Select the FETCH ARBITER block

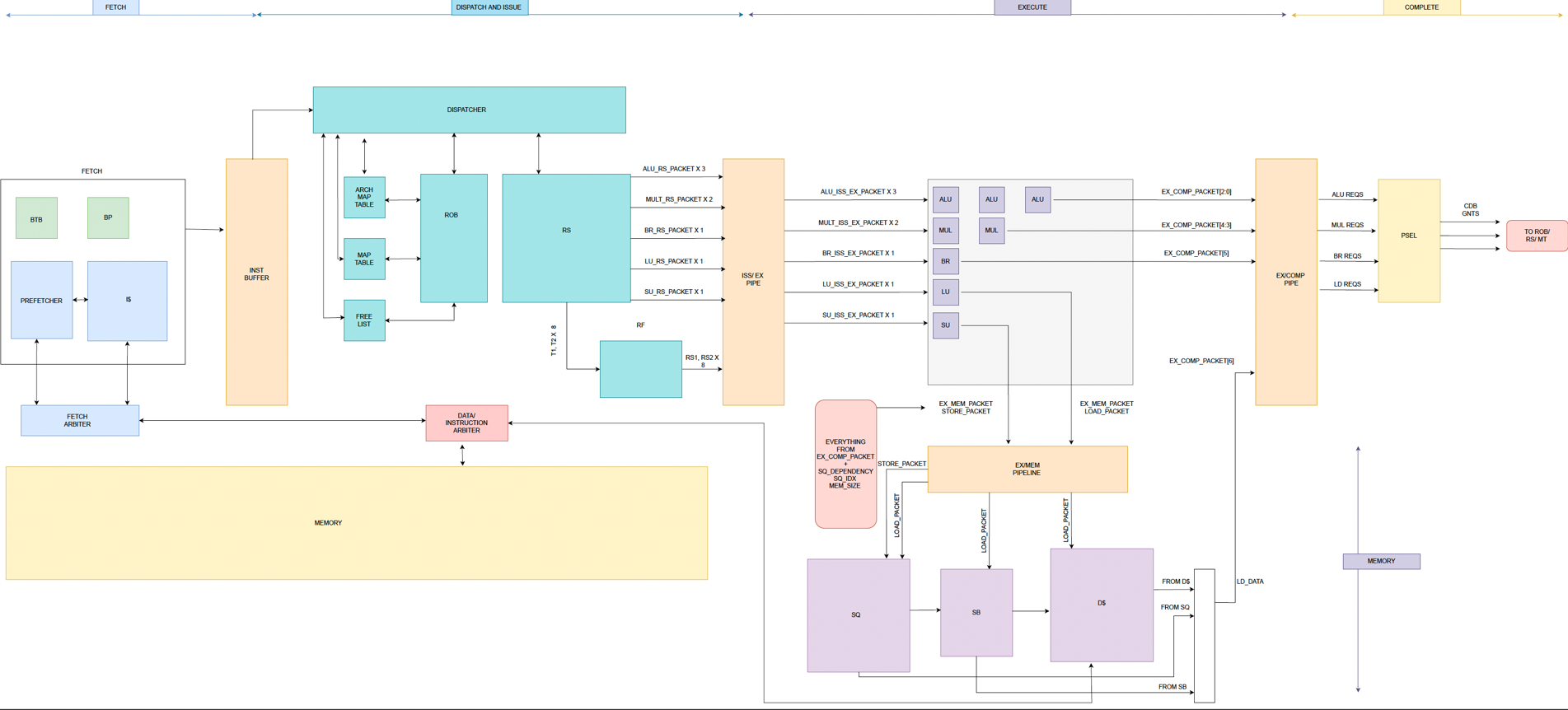point(79,420)
